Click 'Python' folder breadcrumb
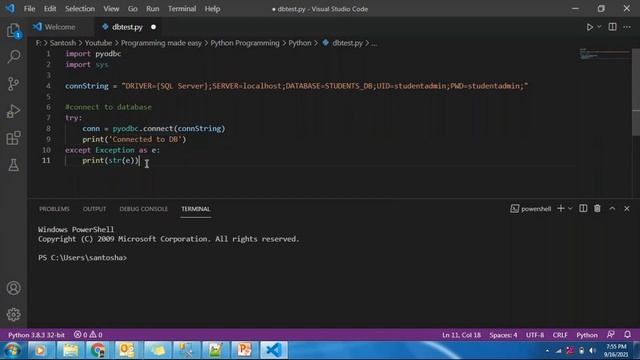Screen dimensions: 640x360 300,43
